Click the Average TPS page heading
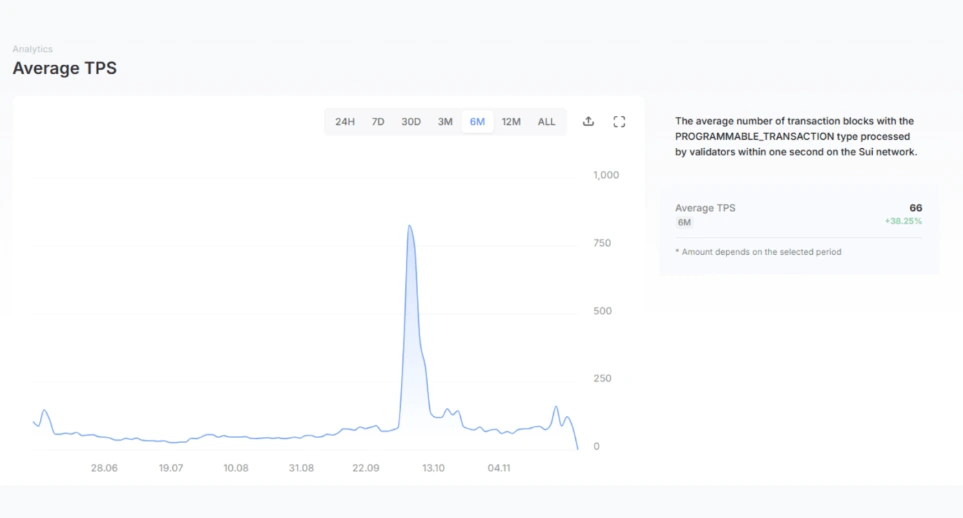The height and width of the screenshot is (518, 963). pos(64,68)
